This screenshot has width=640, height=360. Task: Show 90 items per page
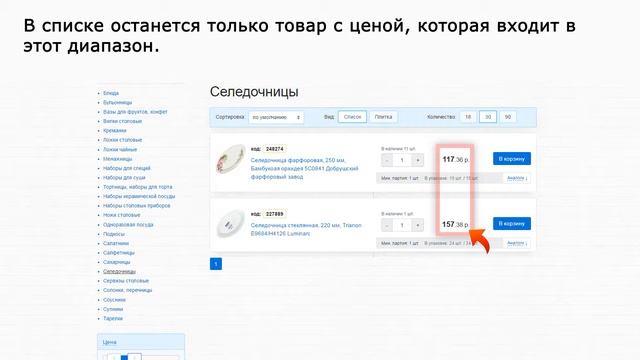pyautogui.click(x=508, y=117)
